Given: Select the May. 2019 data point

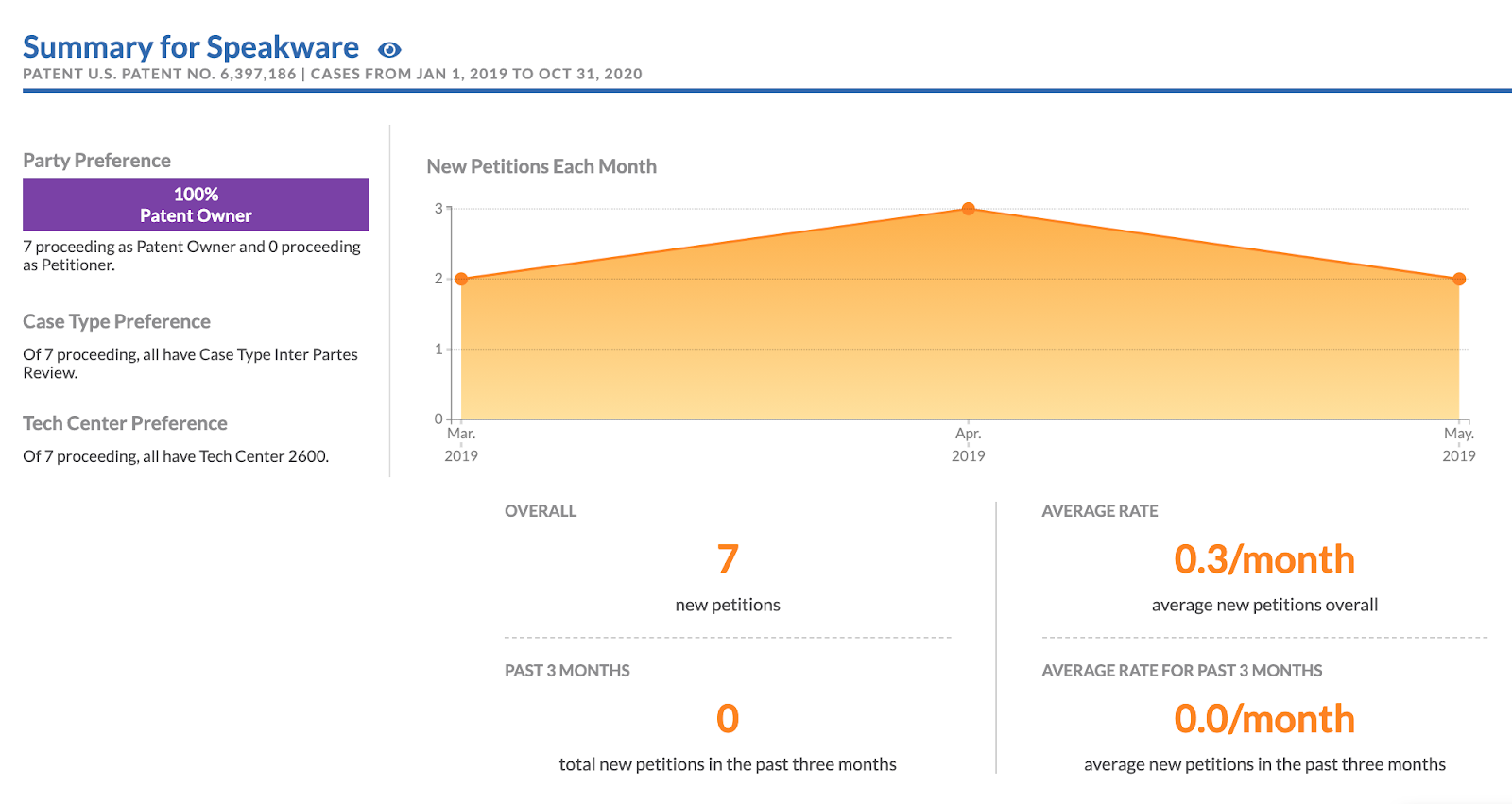Looking at the screenshot, I should 1459,279.
